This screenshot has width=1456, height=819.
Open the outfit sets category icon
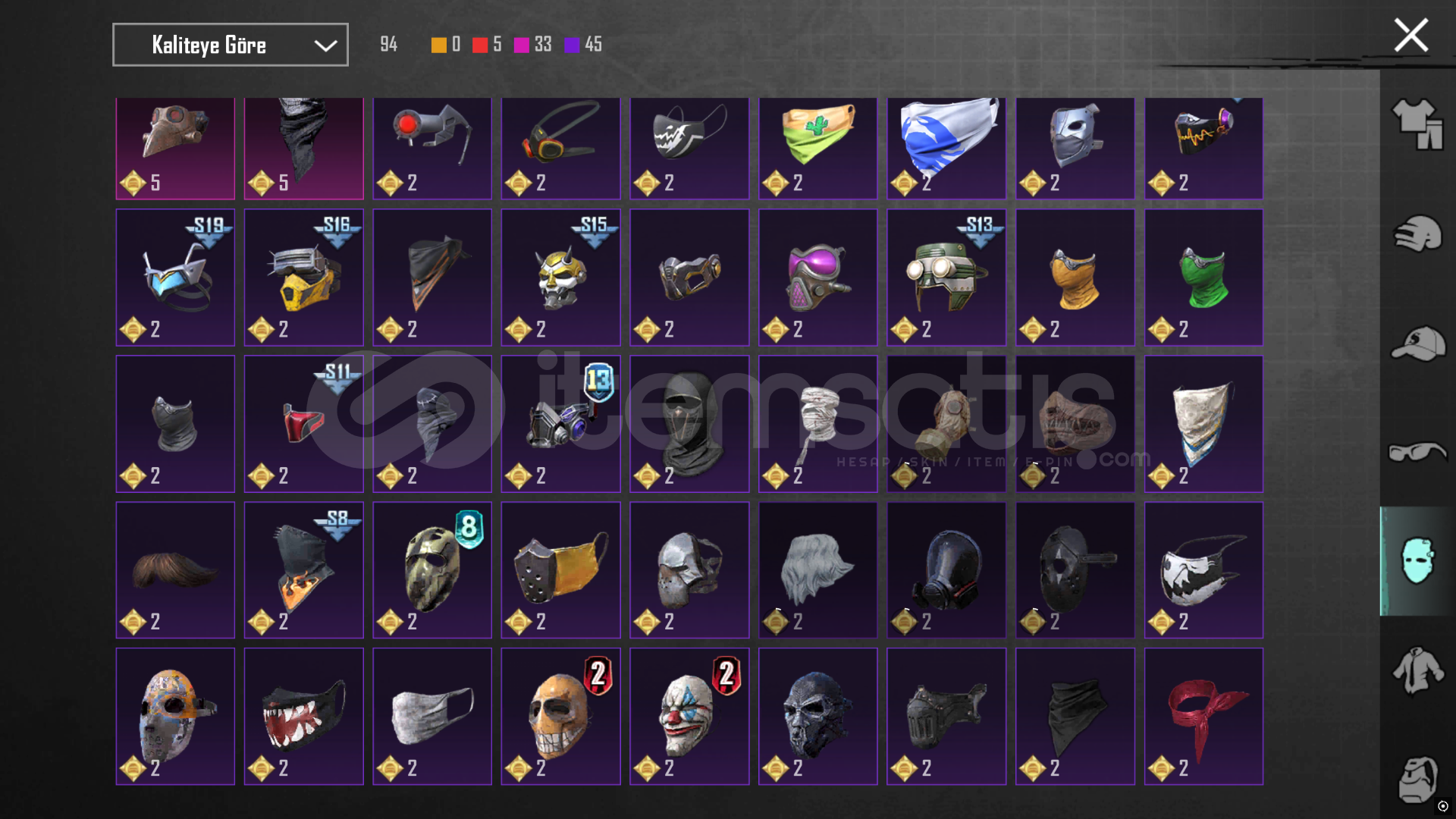[1417, 124]
